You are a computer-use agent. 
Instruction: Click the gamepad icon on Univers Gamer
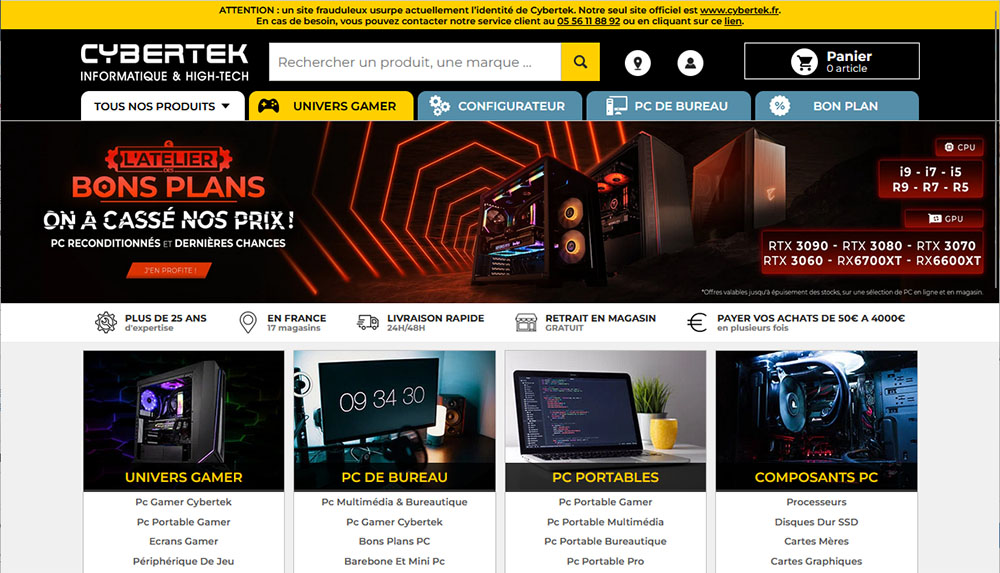[x=268, y=106]
